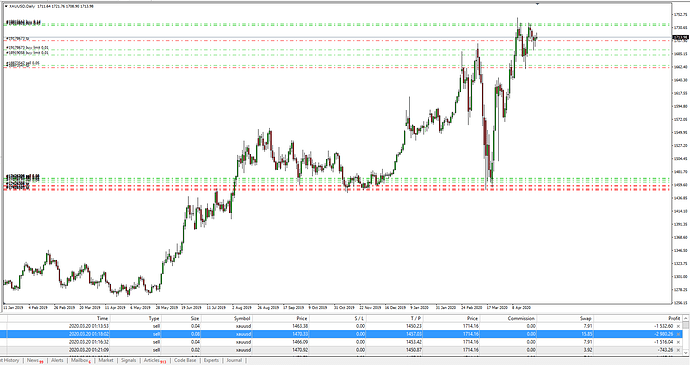This screenshot has width=690, height=365.
Task: Switch to the Code Base tab
Action: click(185, 361)
